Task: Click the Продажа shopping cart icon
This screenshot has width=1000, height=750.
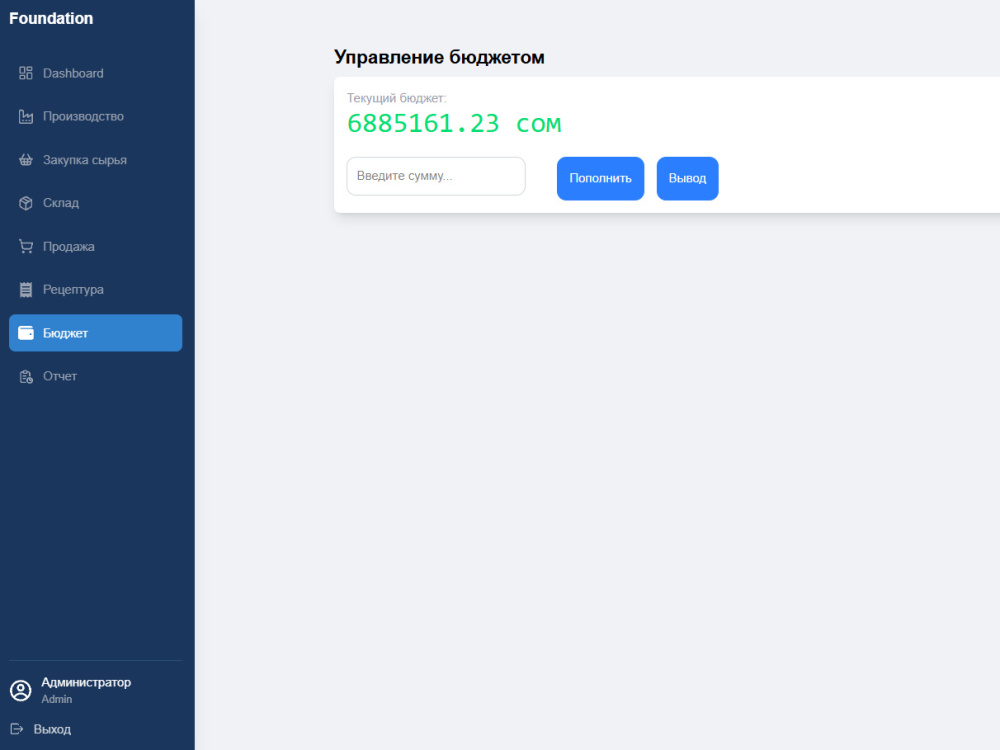Action: pos(26,246)
